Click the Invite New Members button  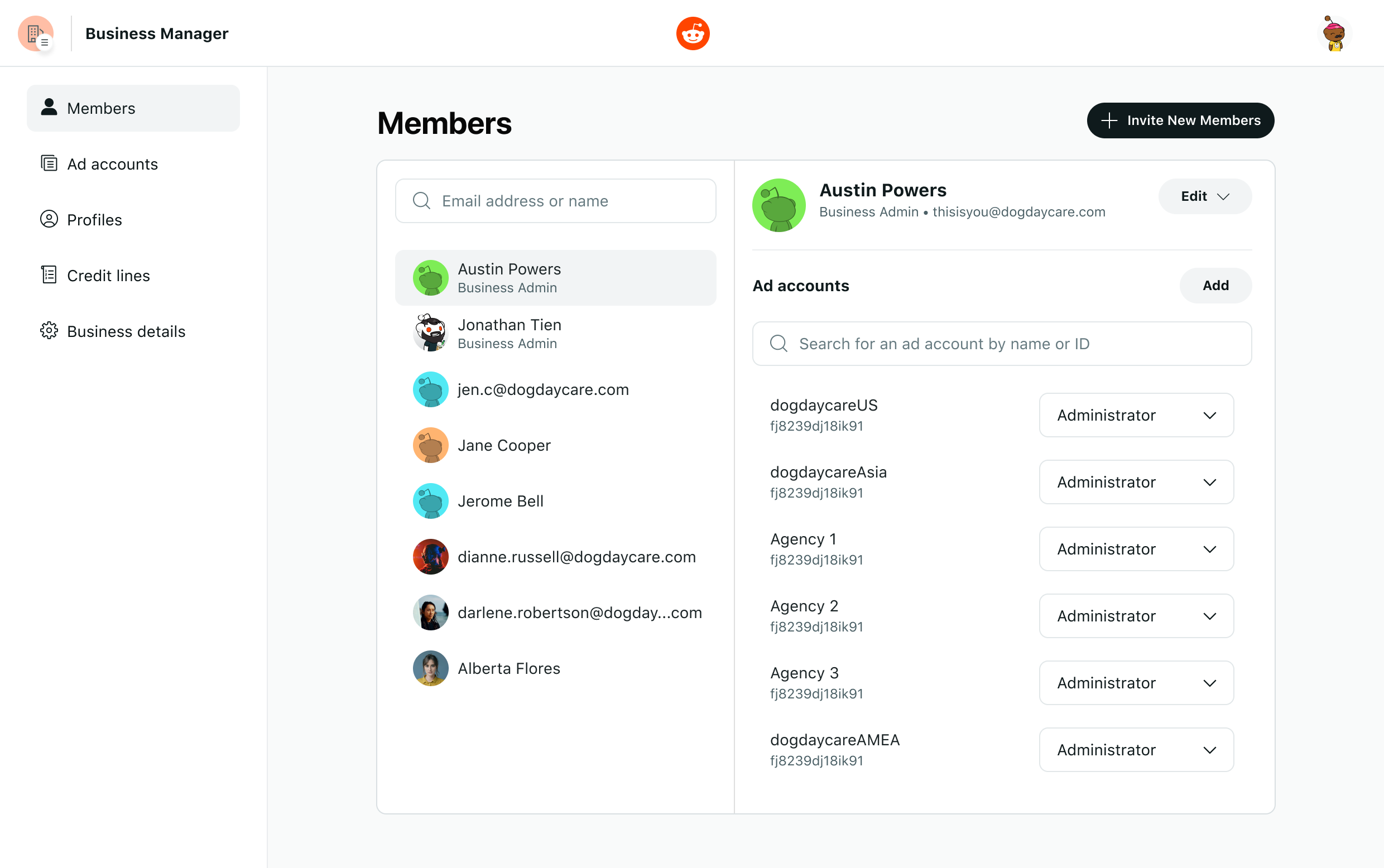(x=1180, y=120)
